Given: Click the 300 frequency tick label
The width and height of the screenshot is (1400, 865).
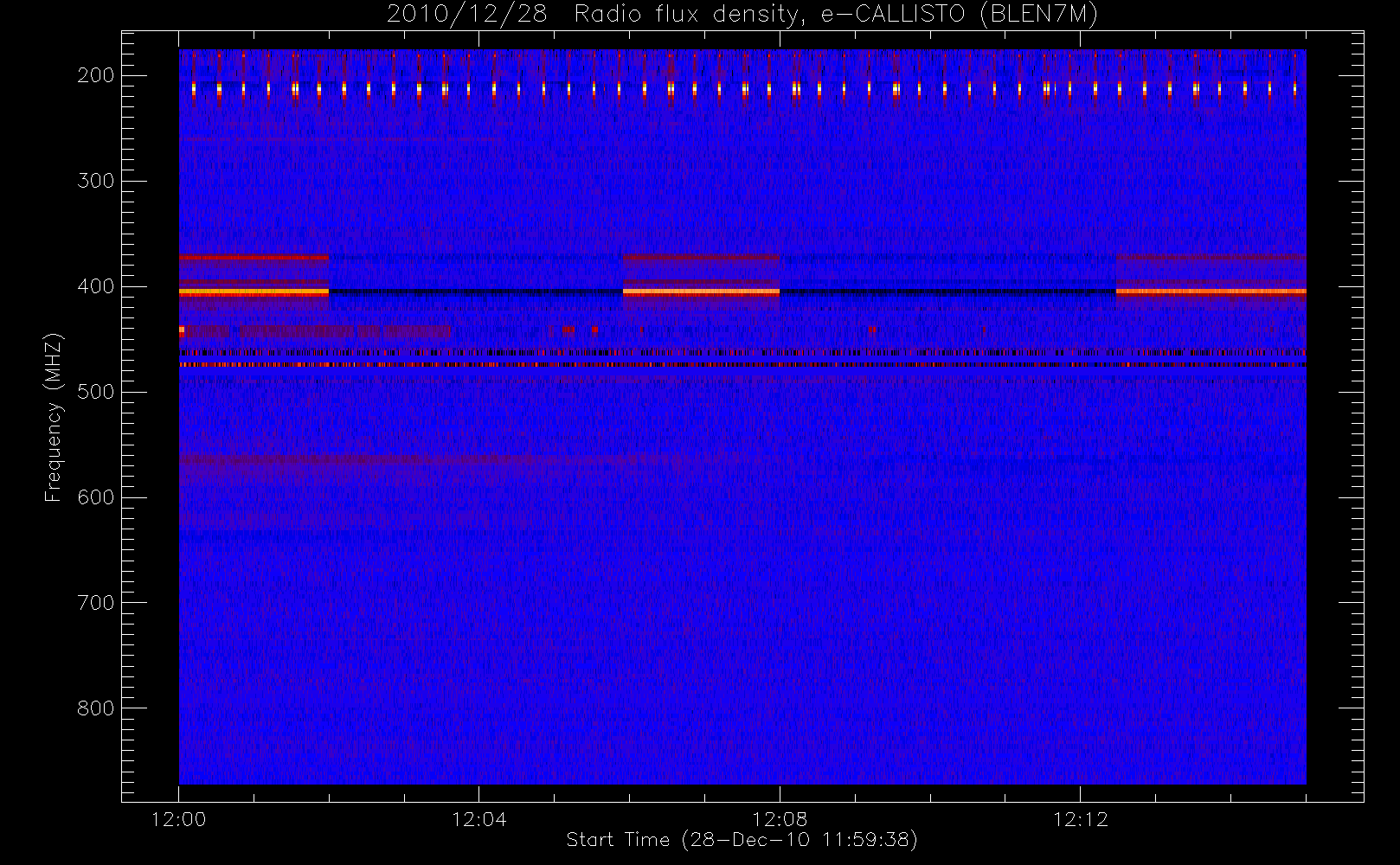Looking at the screenshot, I should pyautogui.click(x=95, y=181).
